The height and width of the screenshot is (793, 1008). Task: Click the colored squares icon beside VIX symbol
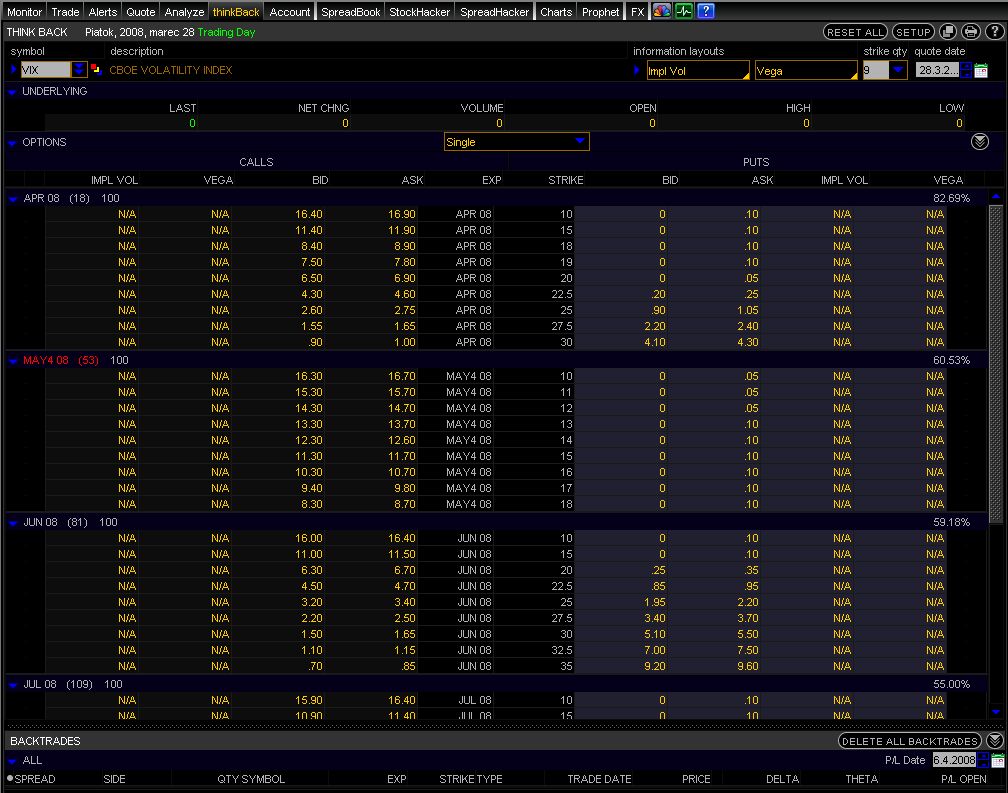tap(96, 70)
